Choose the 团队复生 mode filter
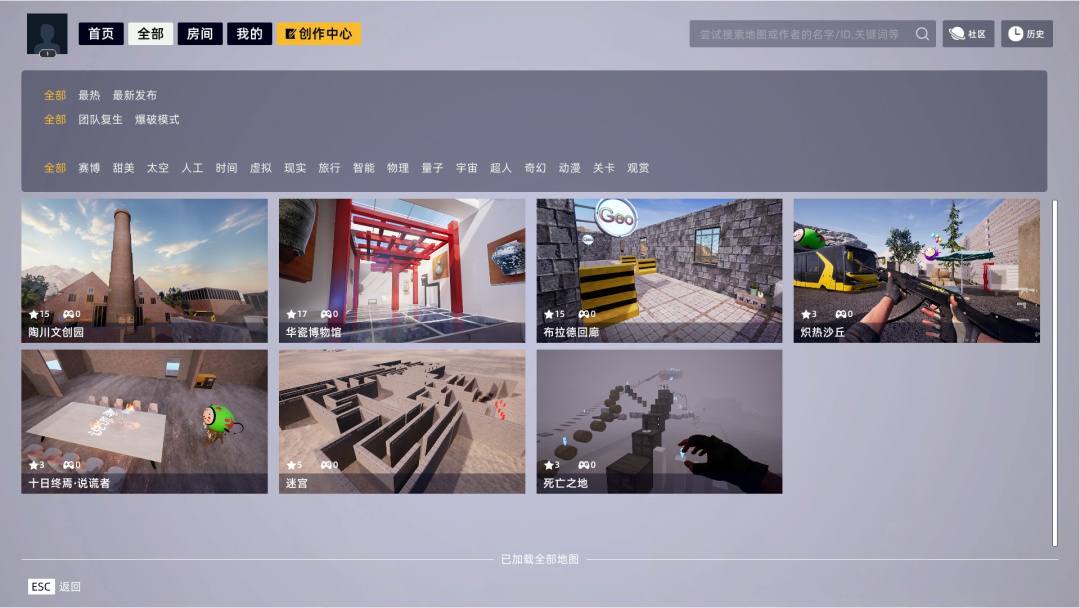 click(x=100, y=119)
